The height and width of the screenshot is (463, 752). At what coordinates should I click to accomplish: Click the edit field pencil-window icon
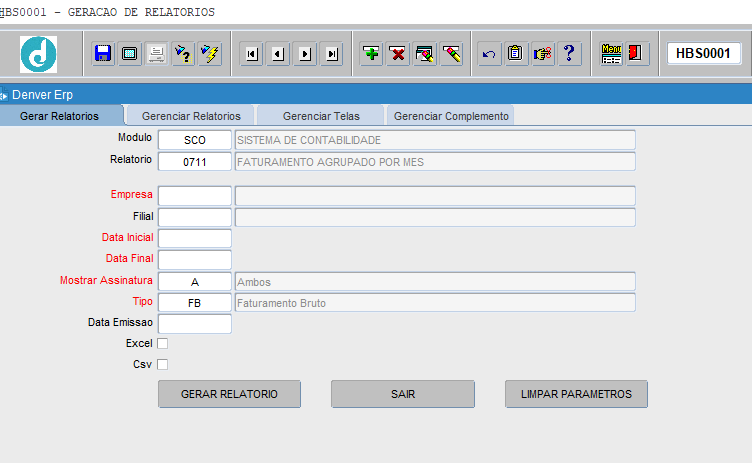click(x=425, y=53)
